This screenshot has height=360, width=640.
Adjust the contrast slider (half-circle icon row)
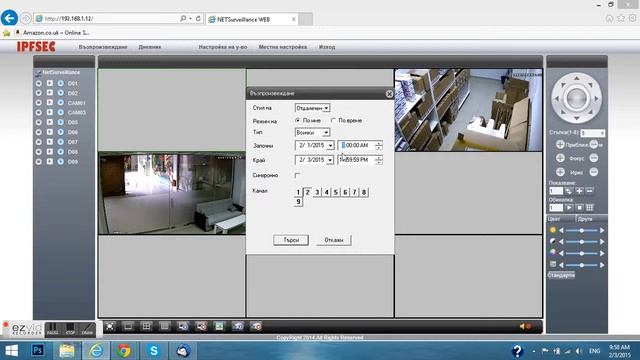click(x=582, y=242)
